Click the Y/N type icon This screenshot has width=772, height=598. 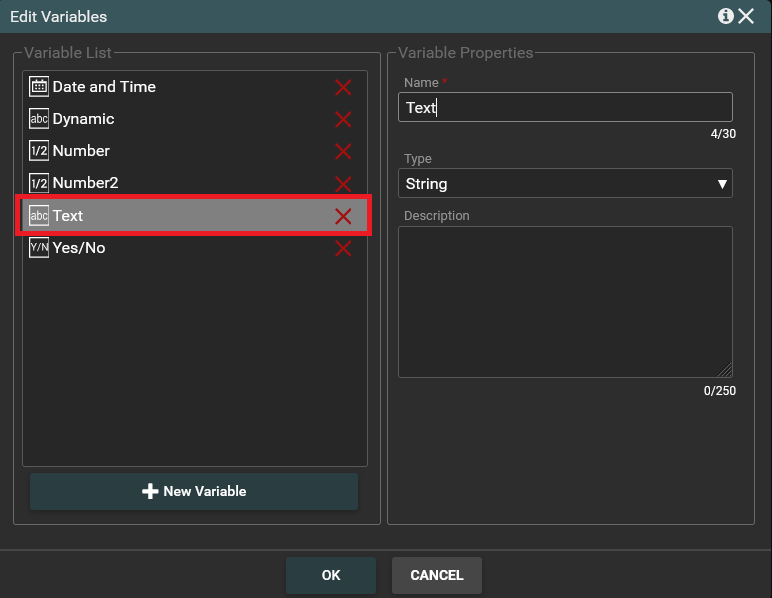coord(39,248)
